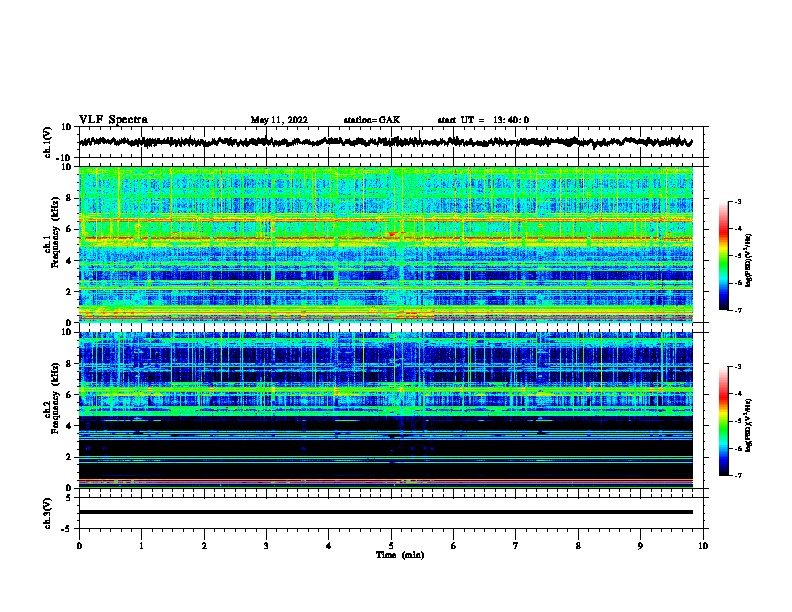Click the "-7" label on ch.2 color scale
This screenshot has width=792, height=612.
click(737, 475)
